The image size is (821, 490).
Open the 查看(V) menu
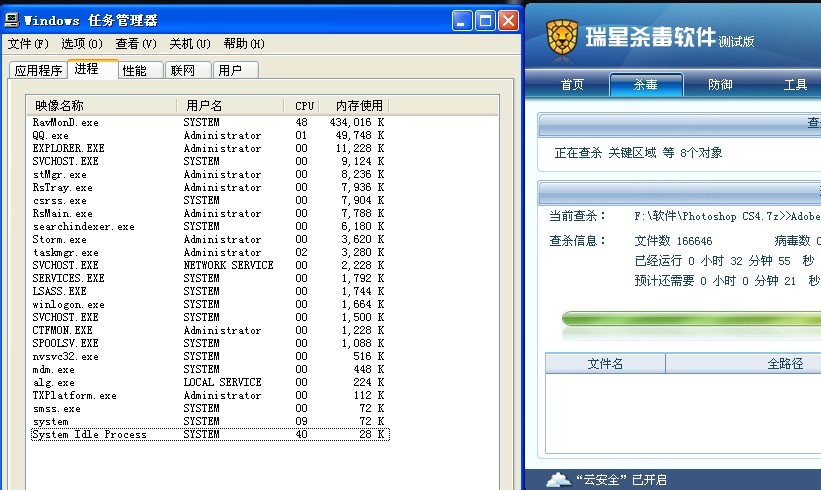tap(136, 44)
